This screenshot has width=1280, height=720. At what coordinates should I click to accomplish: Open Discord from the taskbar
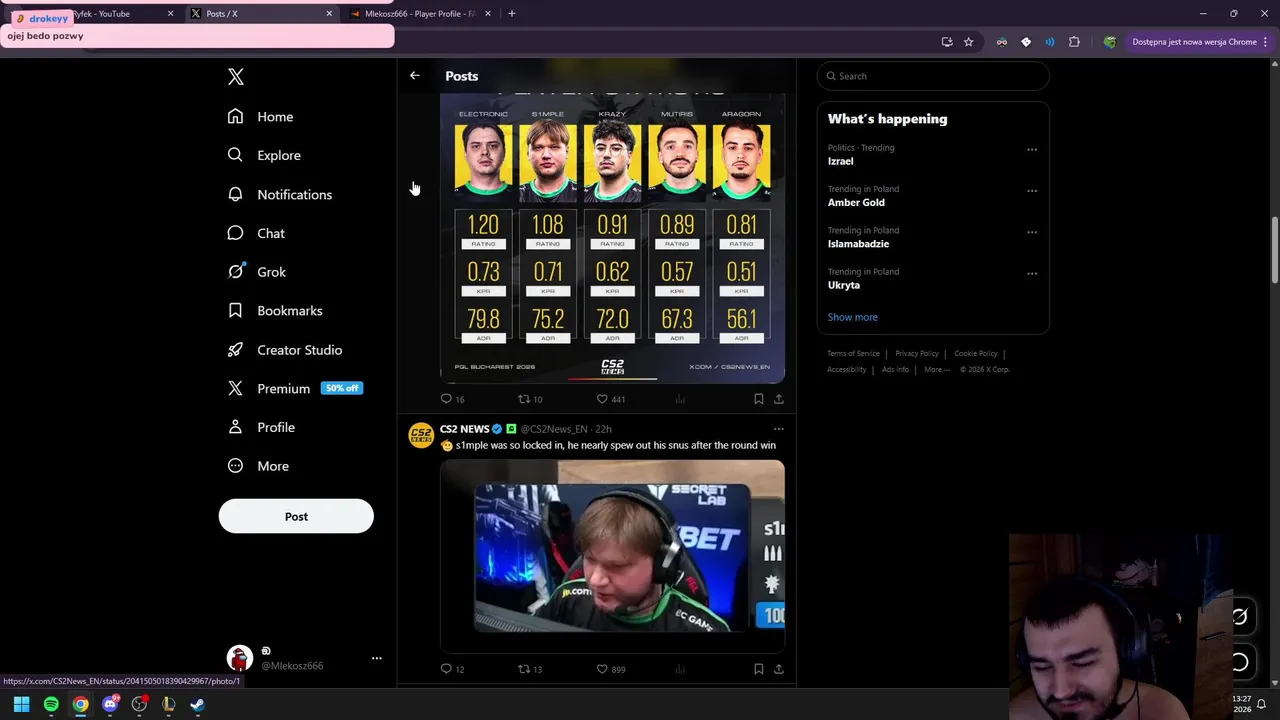(x=110, y=704)
